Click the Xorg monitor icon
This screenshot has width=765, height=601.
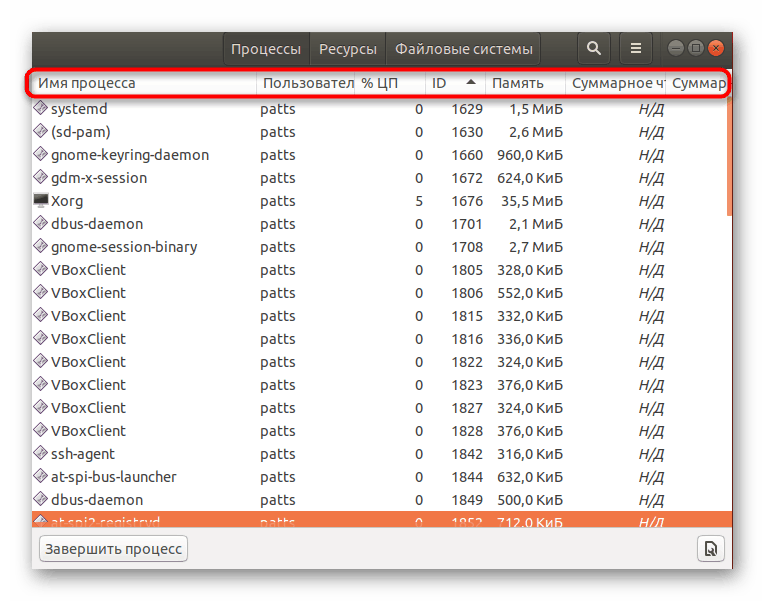(40, 200)
